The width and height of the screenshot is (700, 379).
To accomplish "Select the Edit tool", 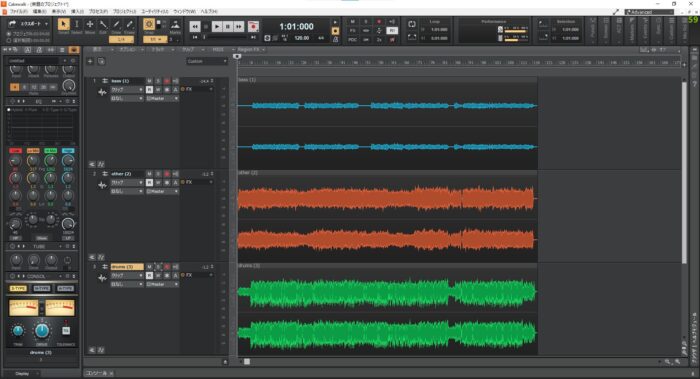I will point(103,24).
